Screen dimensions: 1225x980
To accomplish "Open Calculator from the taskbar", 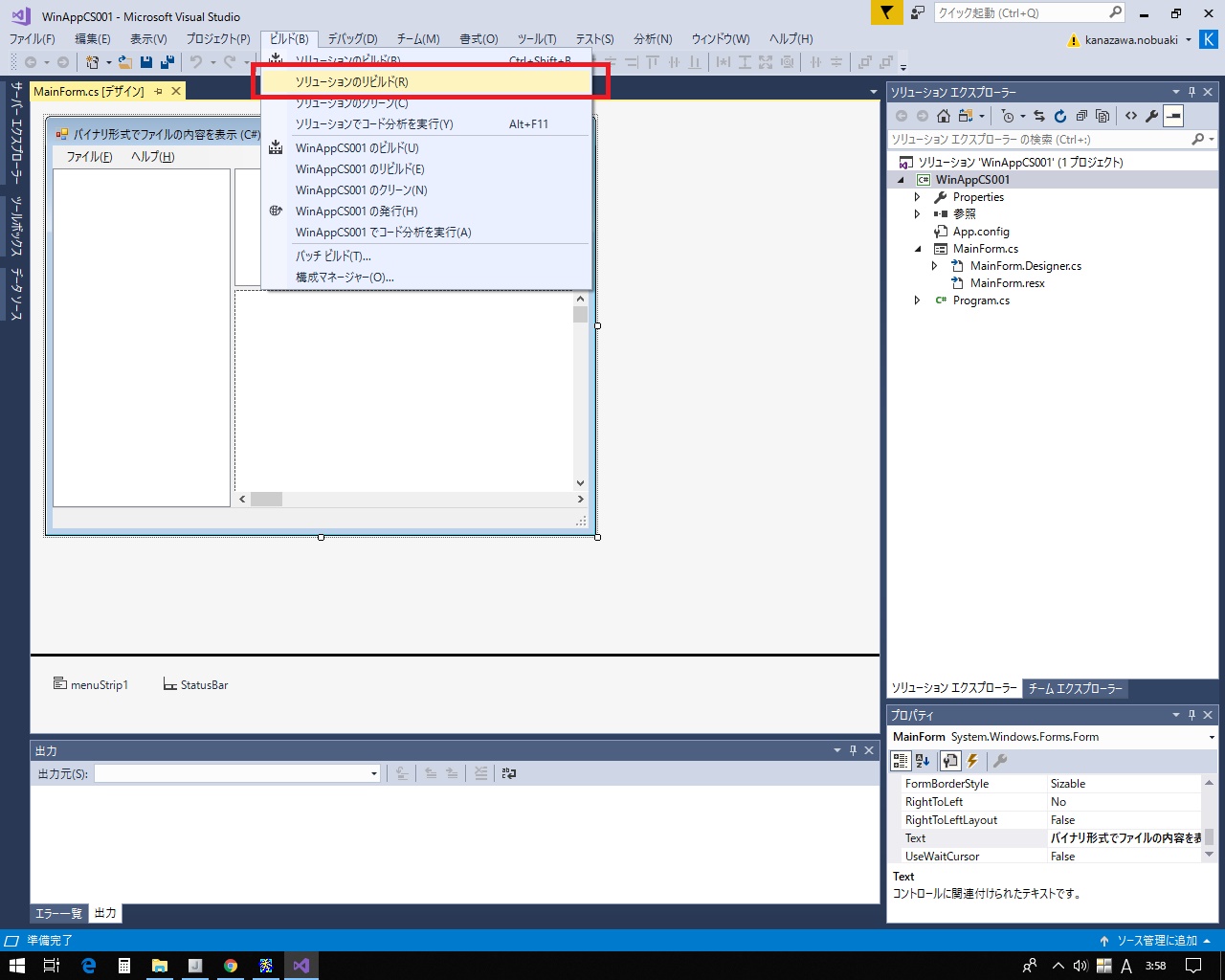I will (x=124, y=966).
